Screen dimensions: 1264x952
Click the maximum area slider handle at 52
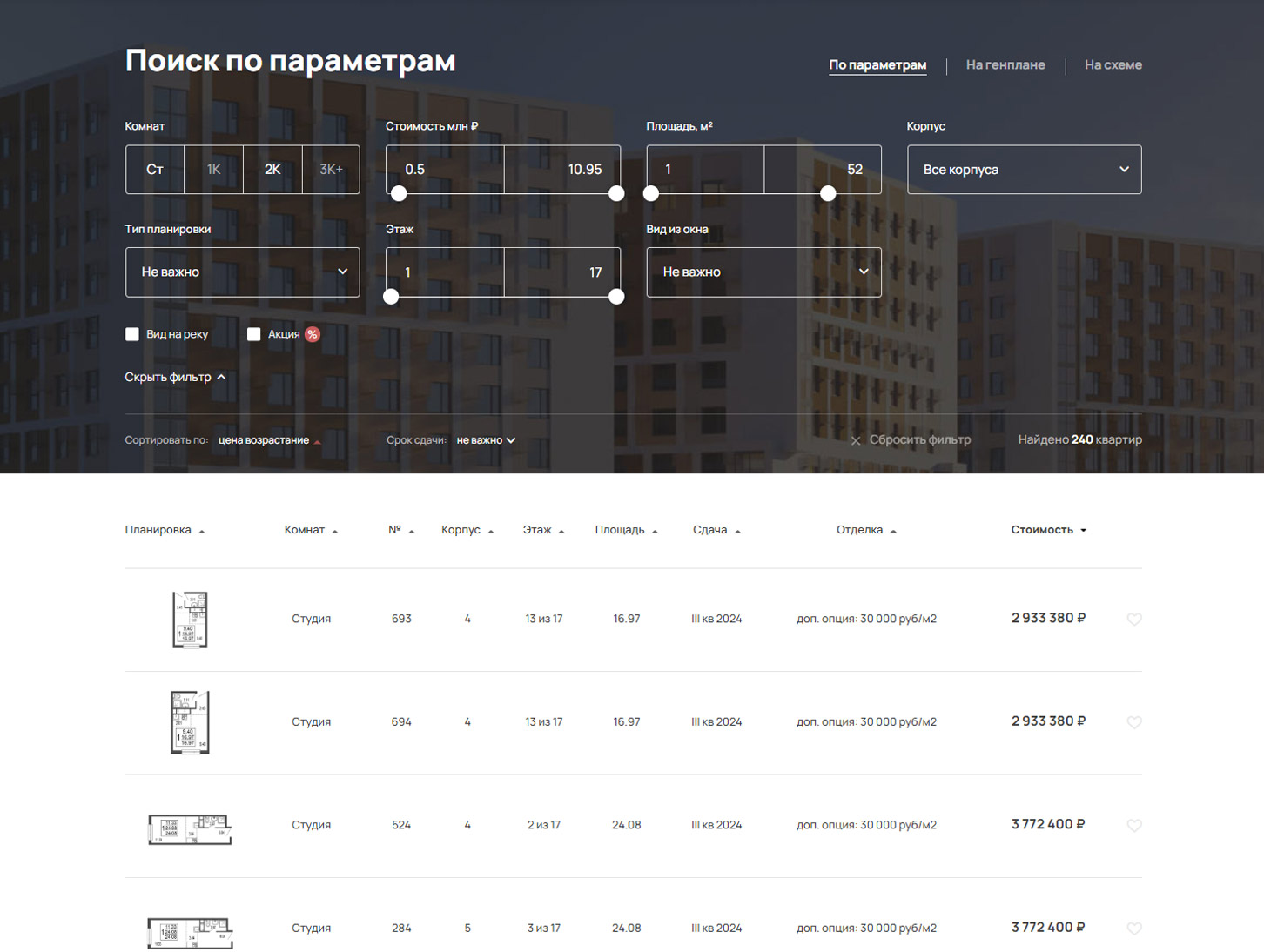(828, 193)
